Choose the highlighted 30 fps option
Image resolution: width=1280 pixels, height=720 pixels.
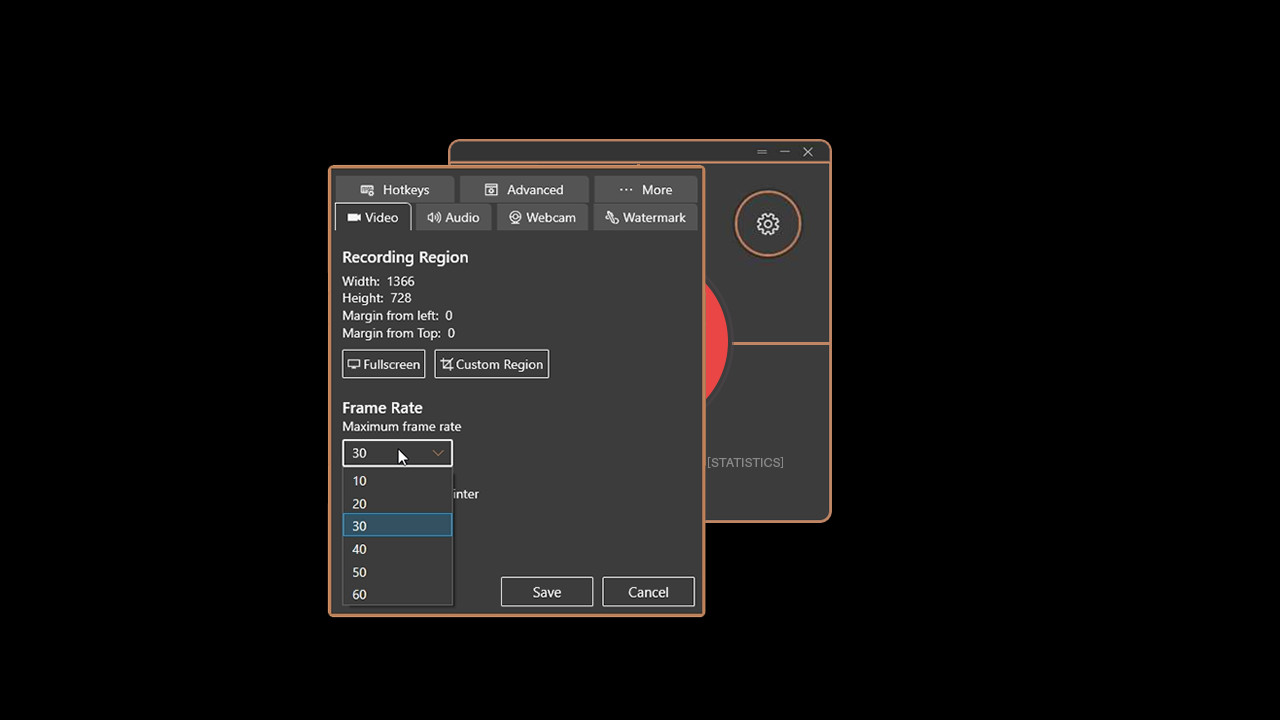point(398,526)
